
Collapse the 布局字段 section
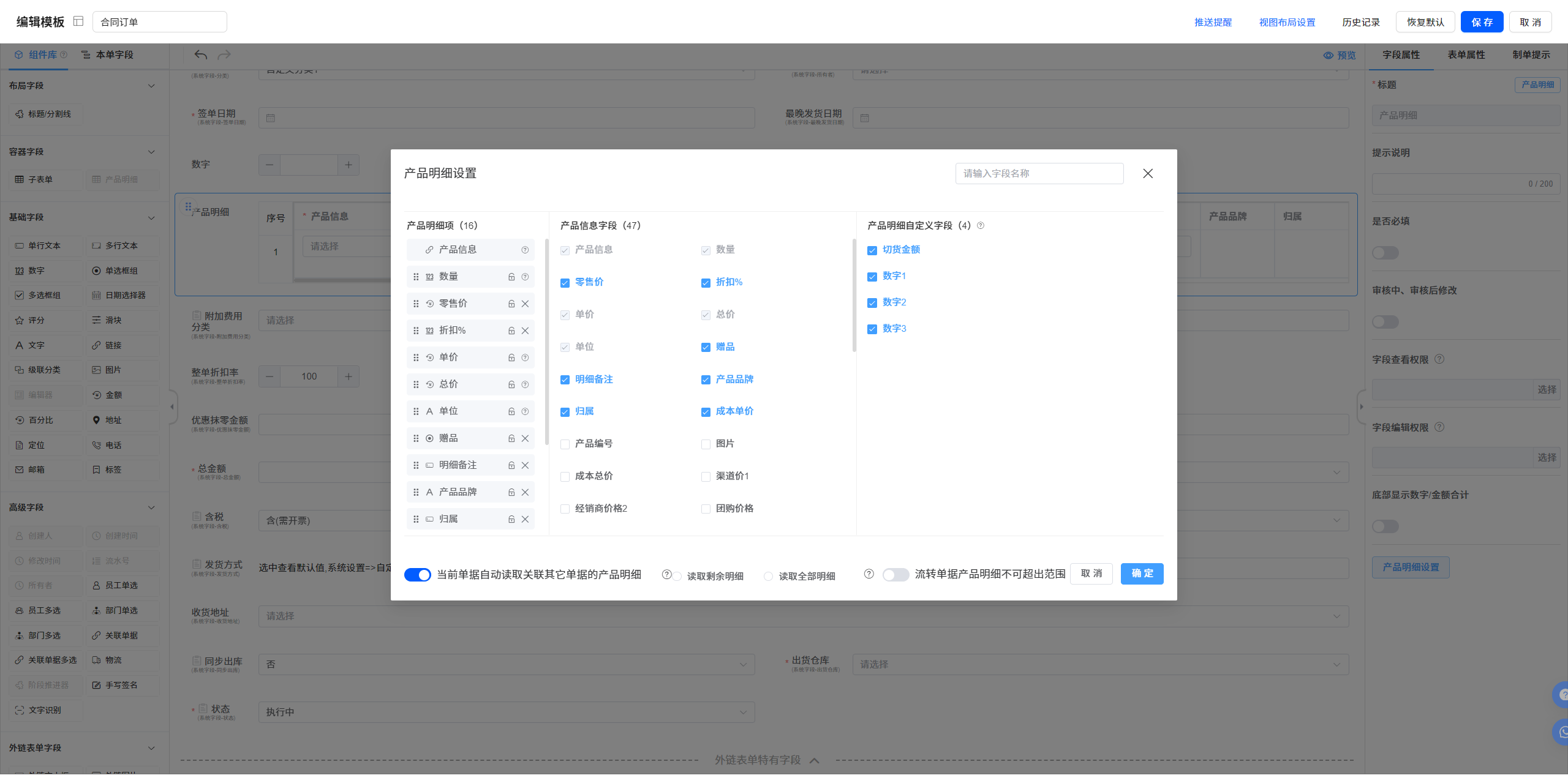tap(151, 86)
